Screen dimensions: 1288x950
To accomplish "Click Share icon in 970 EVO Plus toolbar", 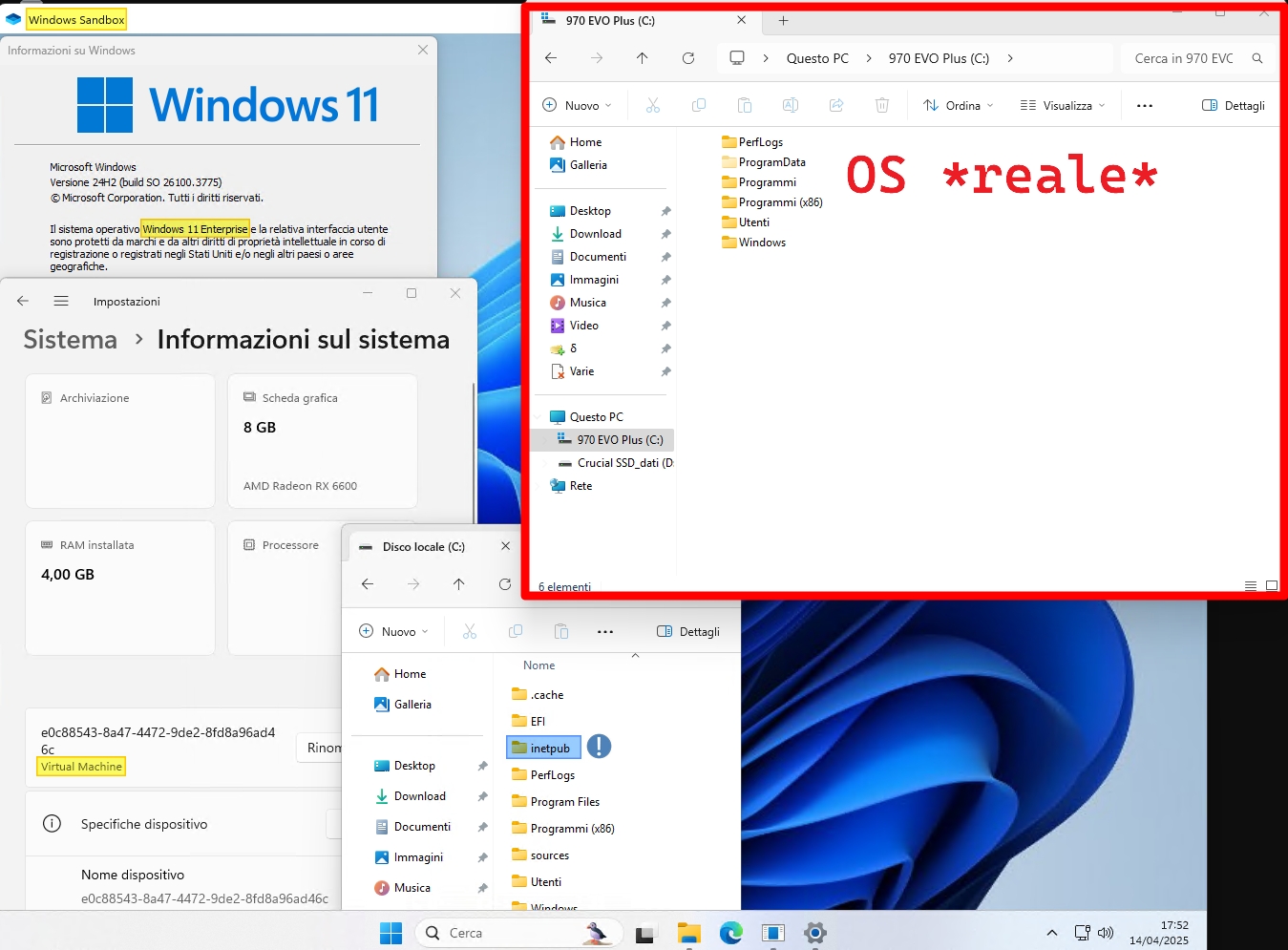I will click(x=836, y=105).
